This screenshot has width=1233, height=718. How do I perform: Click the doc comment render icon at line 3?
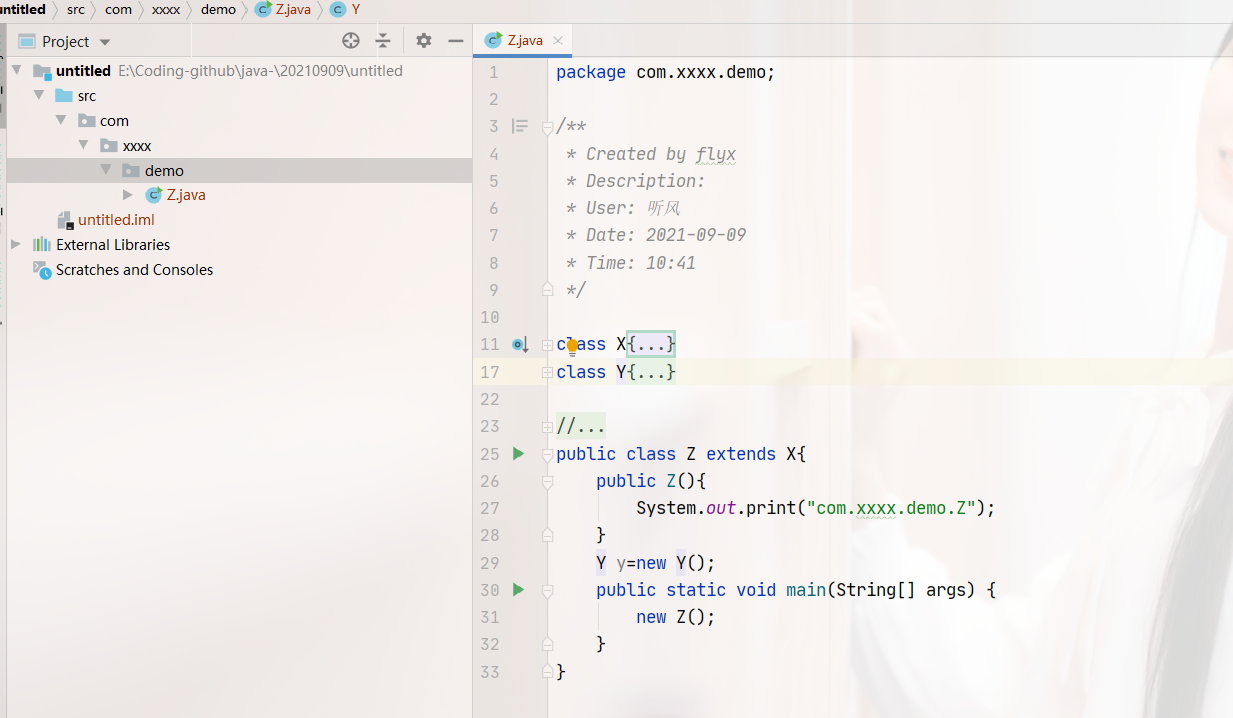(x=520, y=126)
